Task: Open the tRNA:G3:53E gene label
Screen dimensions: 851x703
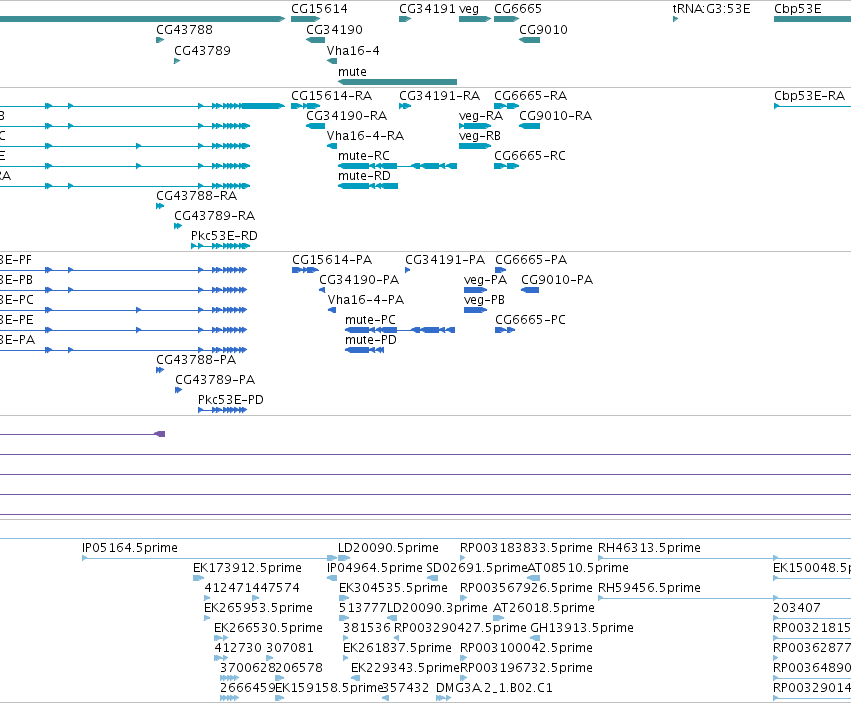Action: click(712, 9)
